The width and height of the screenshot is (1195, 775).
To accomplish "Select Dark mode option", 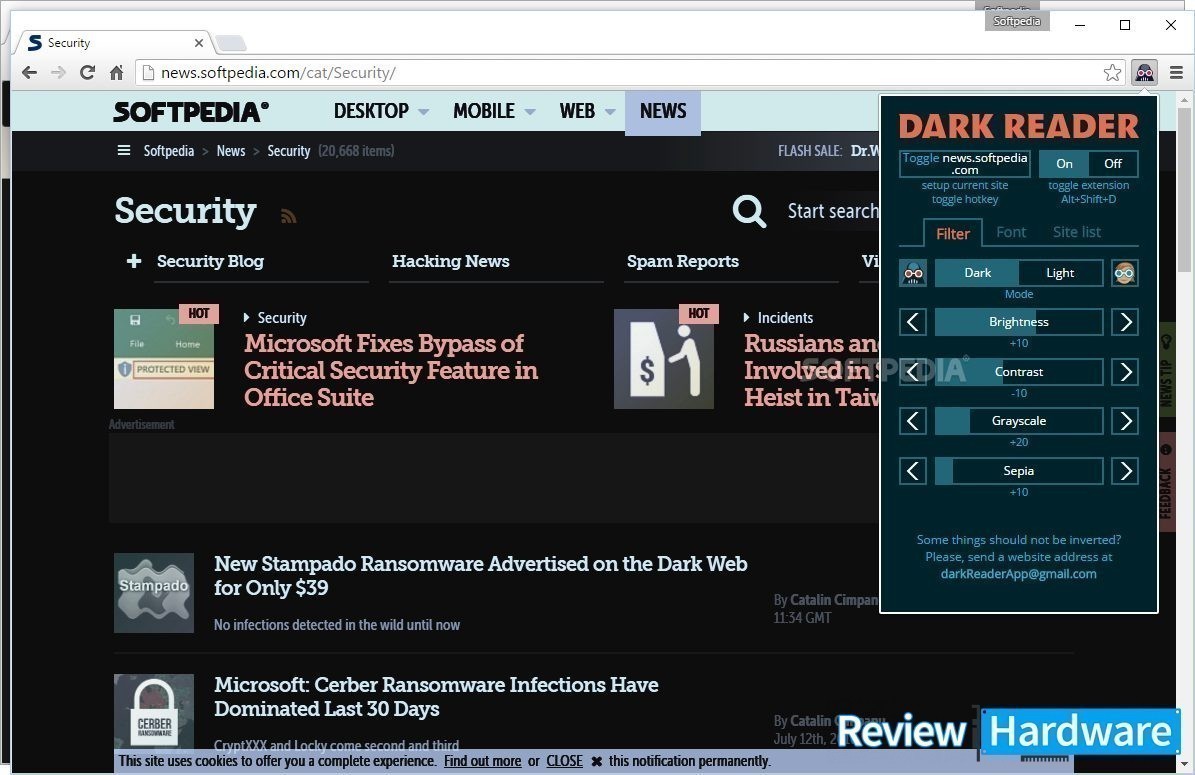I will pos(977,273).
